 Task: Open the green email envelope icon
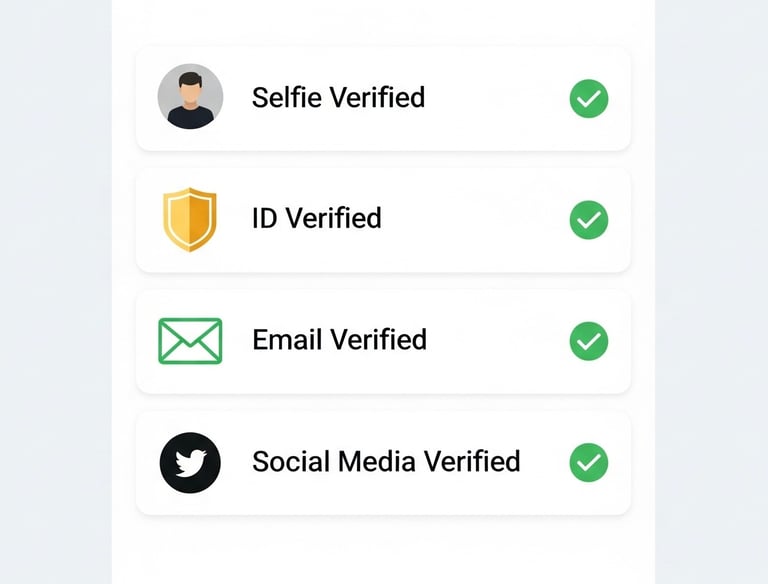coord(190,341)
